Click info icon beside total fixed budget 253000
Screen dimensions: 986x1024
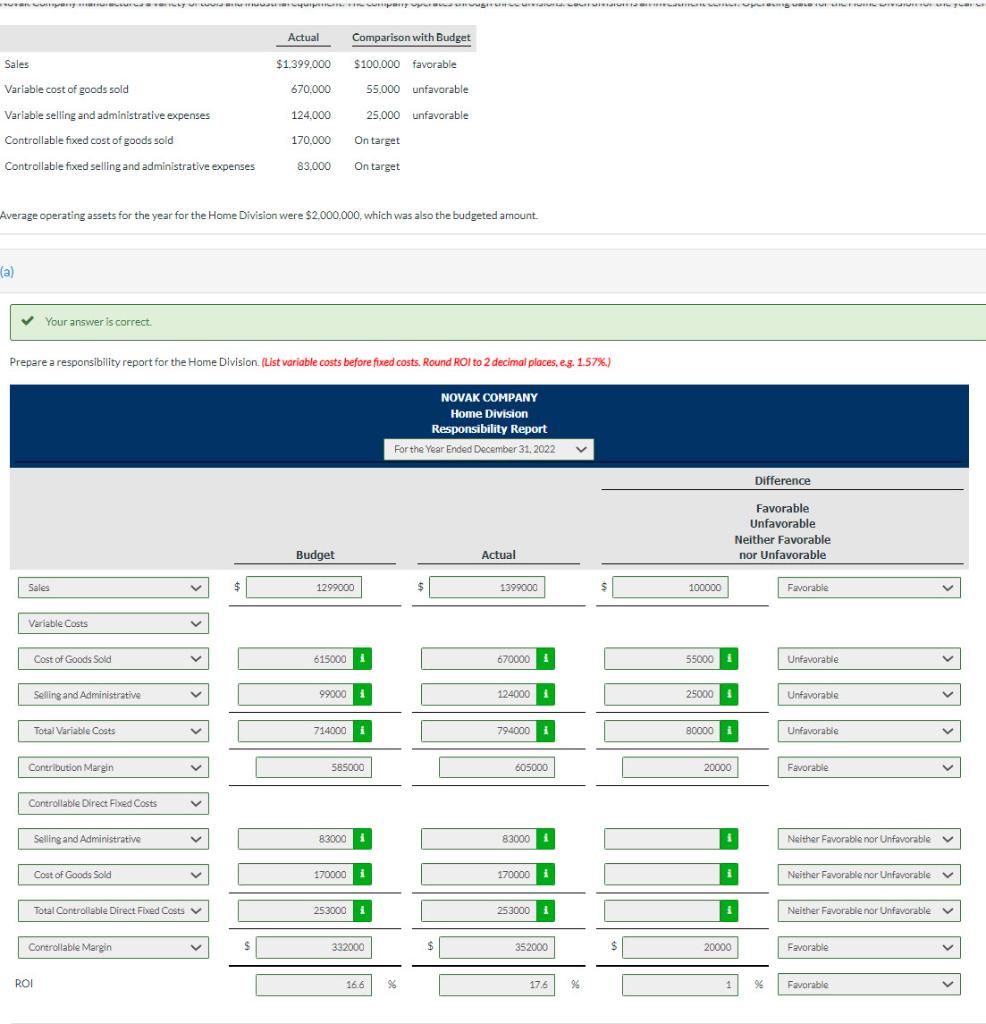point(362,910)
